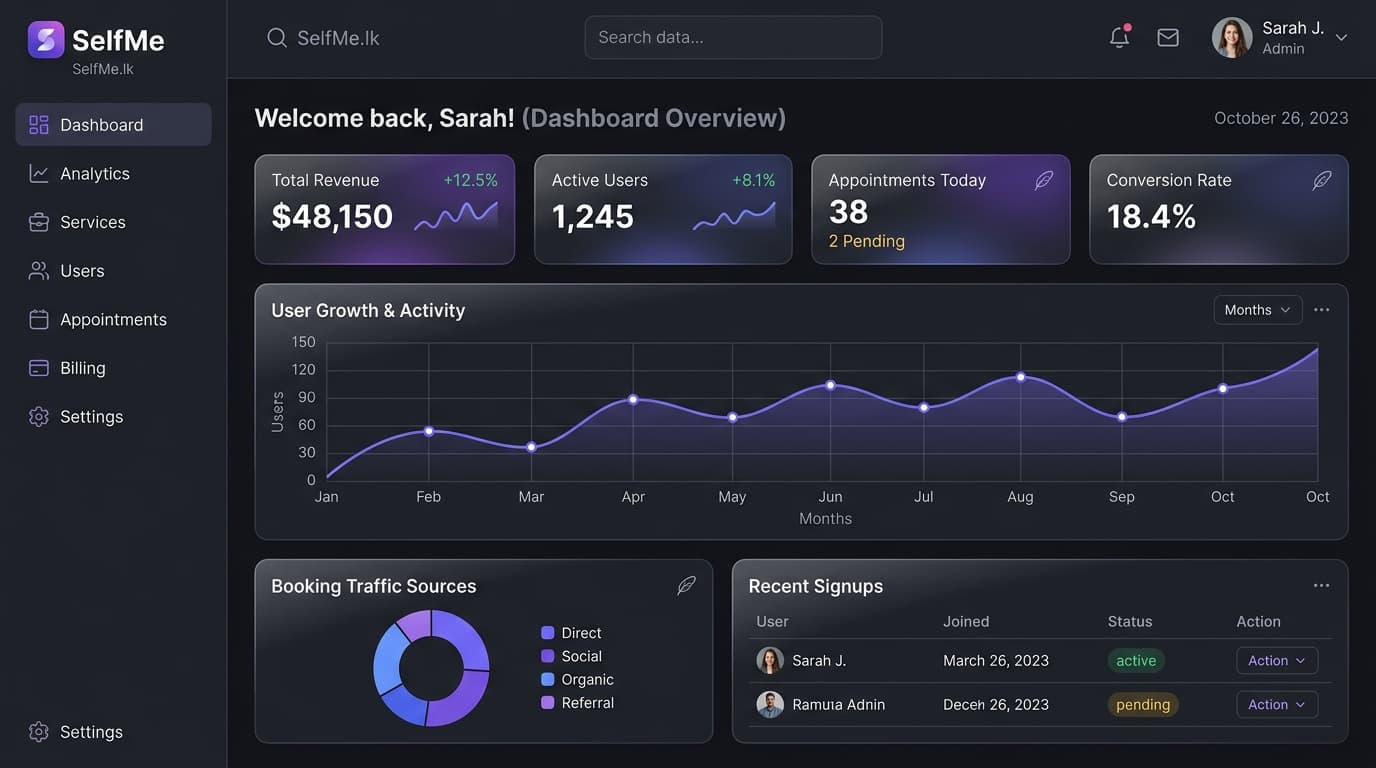Click the green "active" status badge
This screenshot has width=1376, height=768.
(1136, 661)
